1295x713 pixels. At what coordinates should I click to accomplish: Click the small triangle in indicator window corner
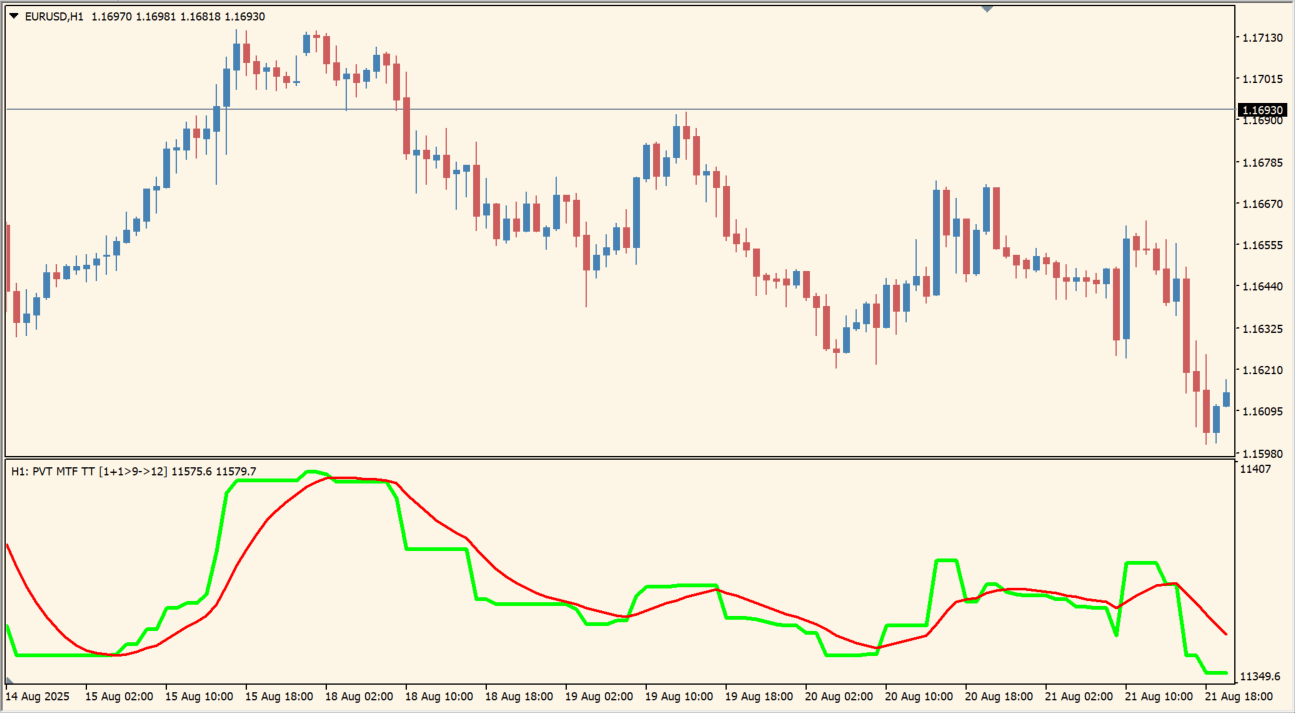(10, 680)
